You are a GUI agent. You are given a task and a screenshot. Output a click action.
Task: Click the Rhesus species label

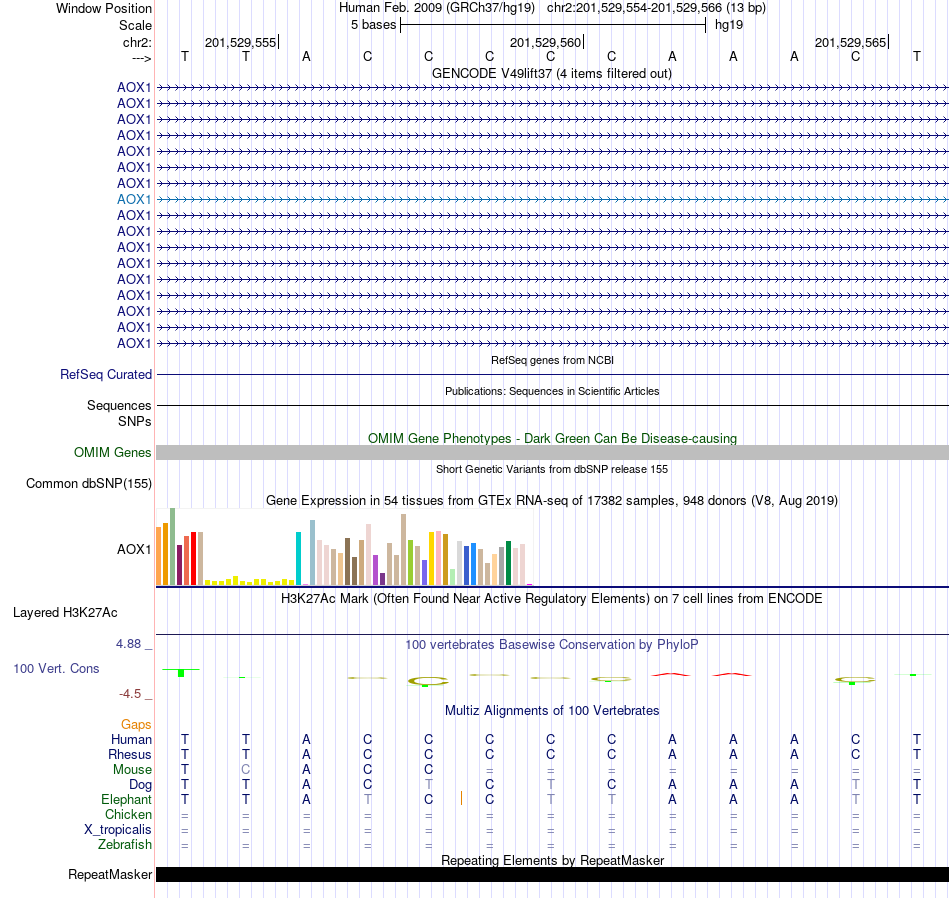pyautogui.click(x=130, y=754)
